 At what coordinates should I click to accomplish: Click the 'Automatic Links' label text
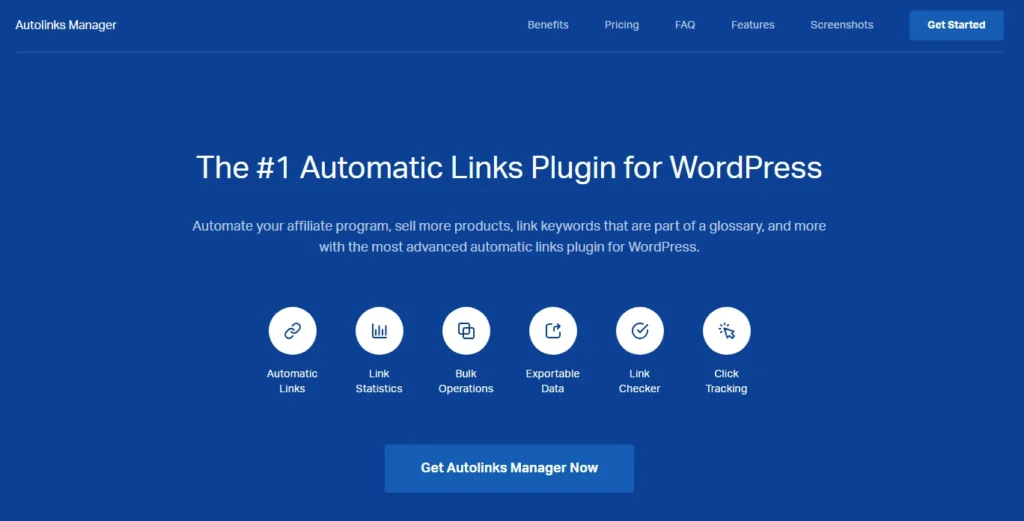click(x=292, y=381)
